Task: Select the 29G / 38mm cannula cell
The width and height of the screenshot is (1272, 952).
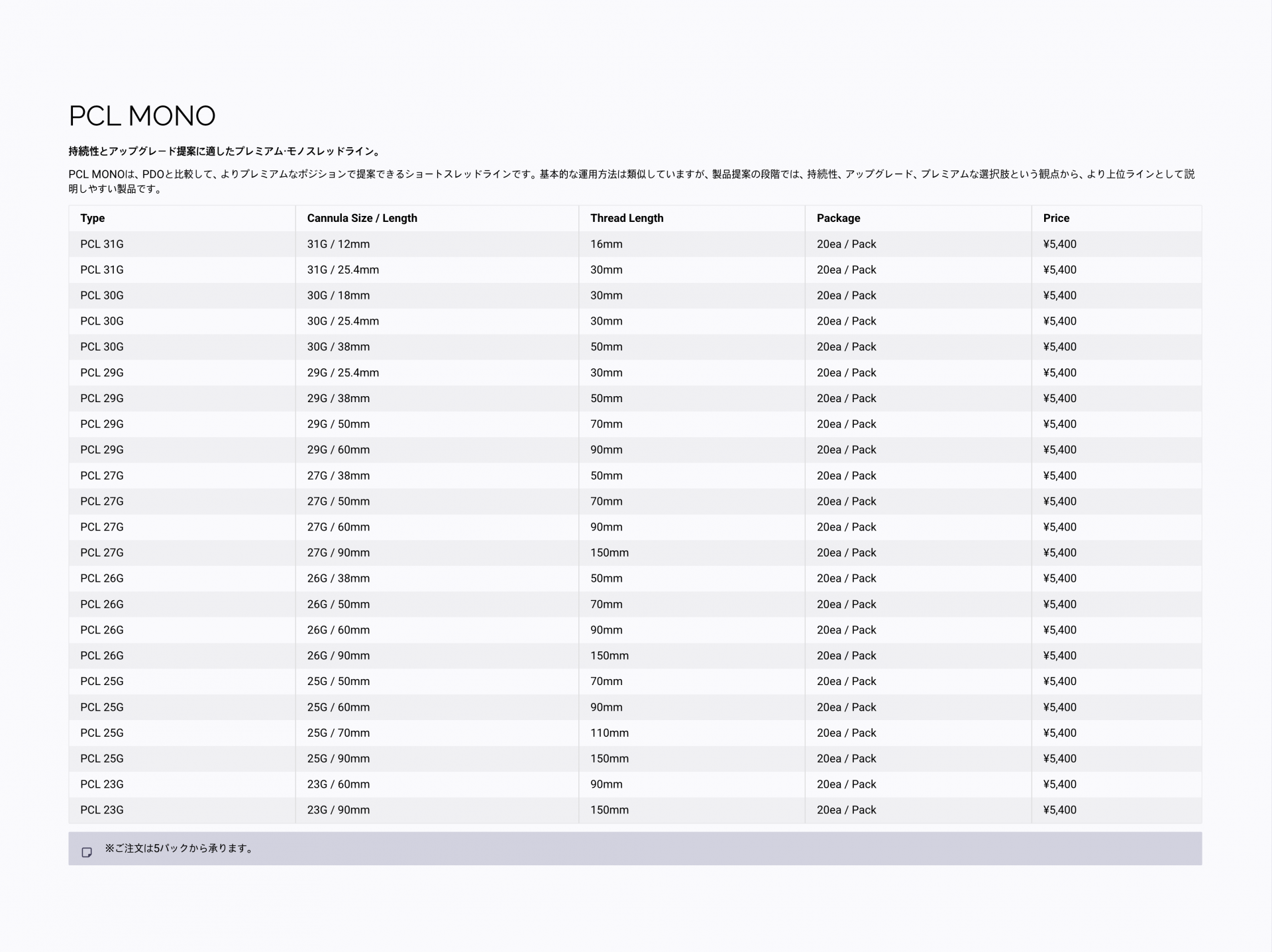Action: click(437, 398)
